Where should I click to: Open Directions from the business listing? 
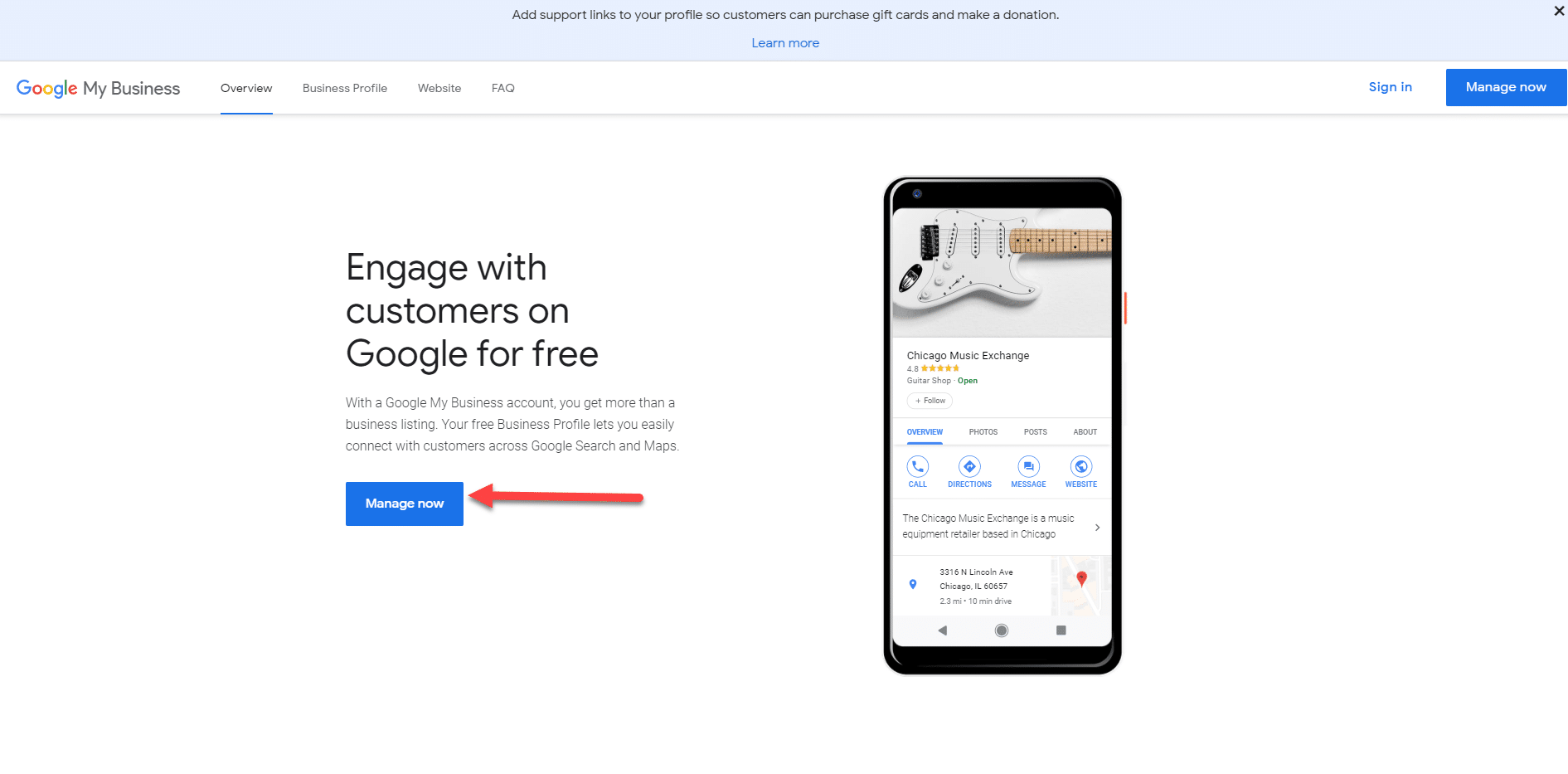click(969, 466)
